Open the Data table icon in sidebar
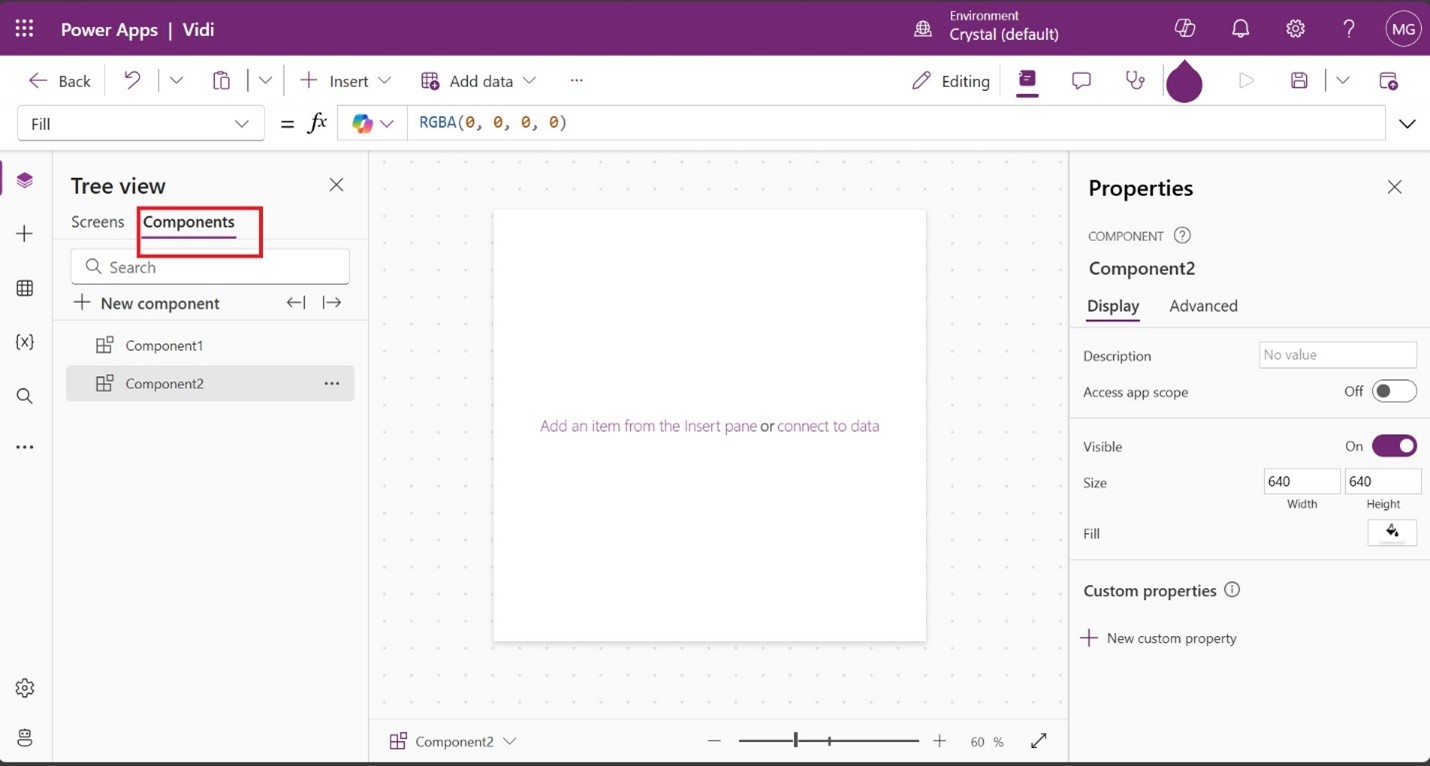1430x766 pixels. pyautogui.click(x=25, y=289)
